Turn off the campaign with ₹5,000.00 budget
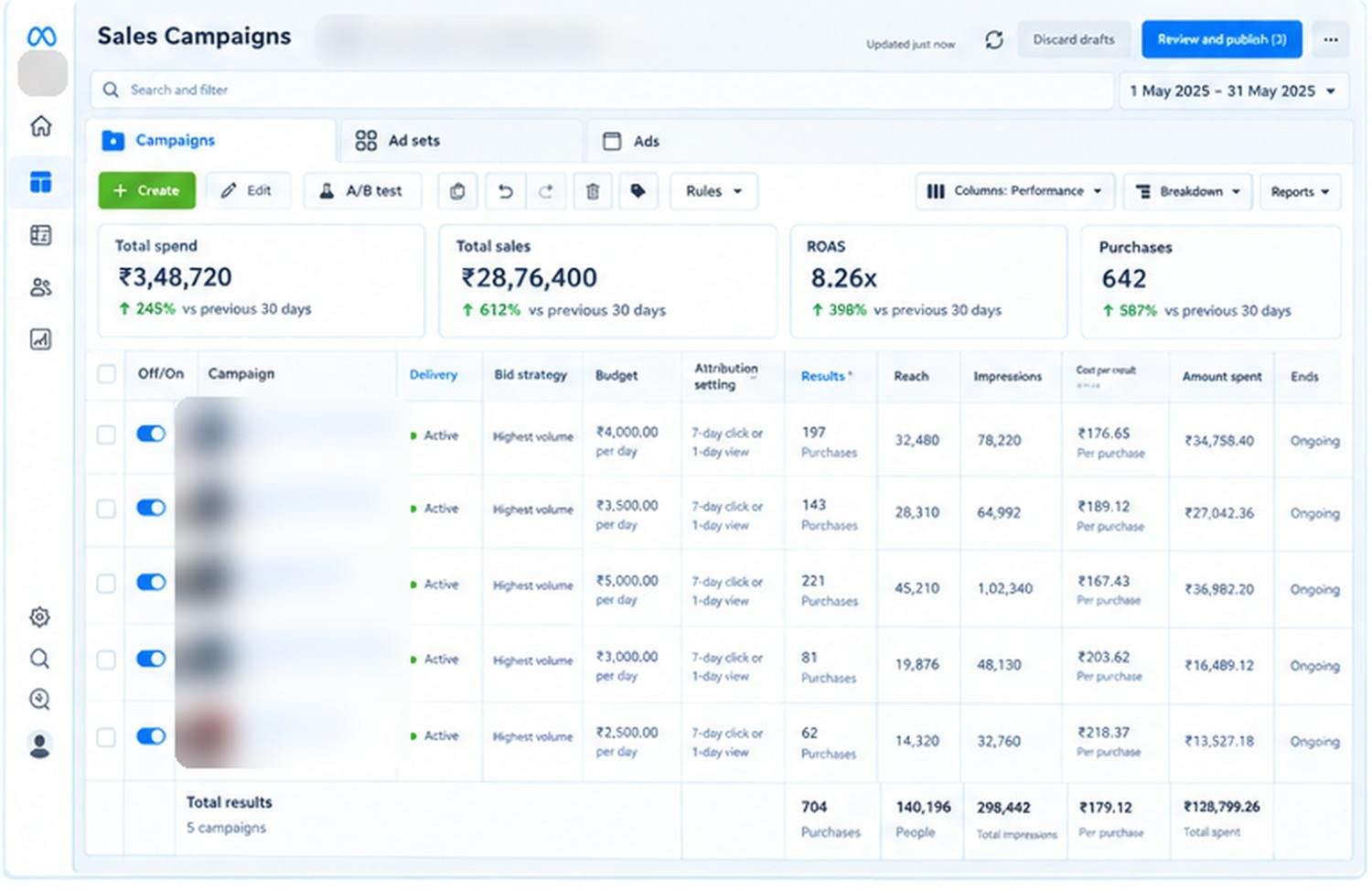The width and height of the screenshot is (1372, 890). pyautogui.click(x=151, y=583)
